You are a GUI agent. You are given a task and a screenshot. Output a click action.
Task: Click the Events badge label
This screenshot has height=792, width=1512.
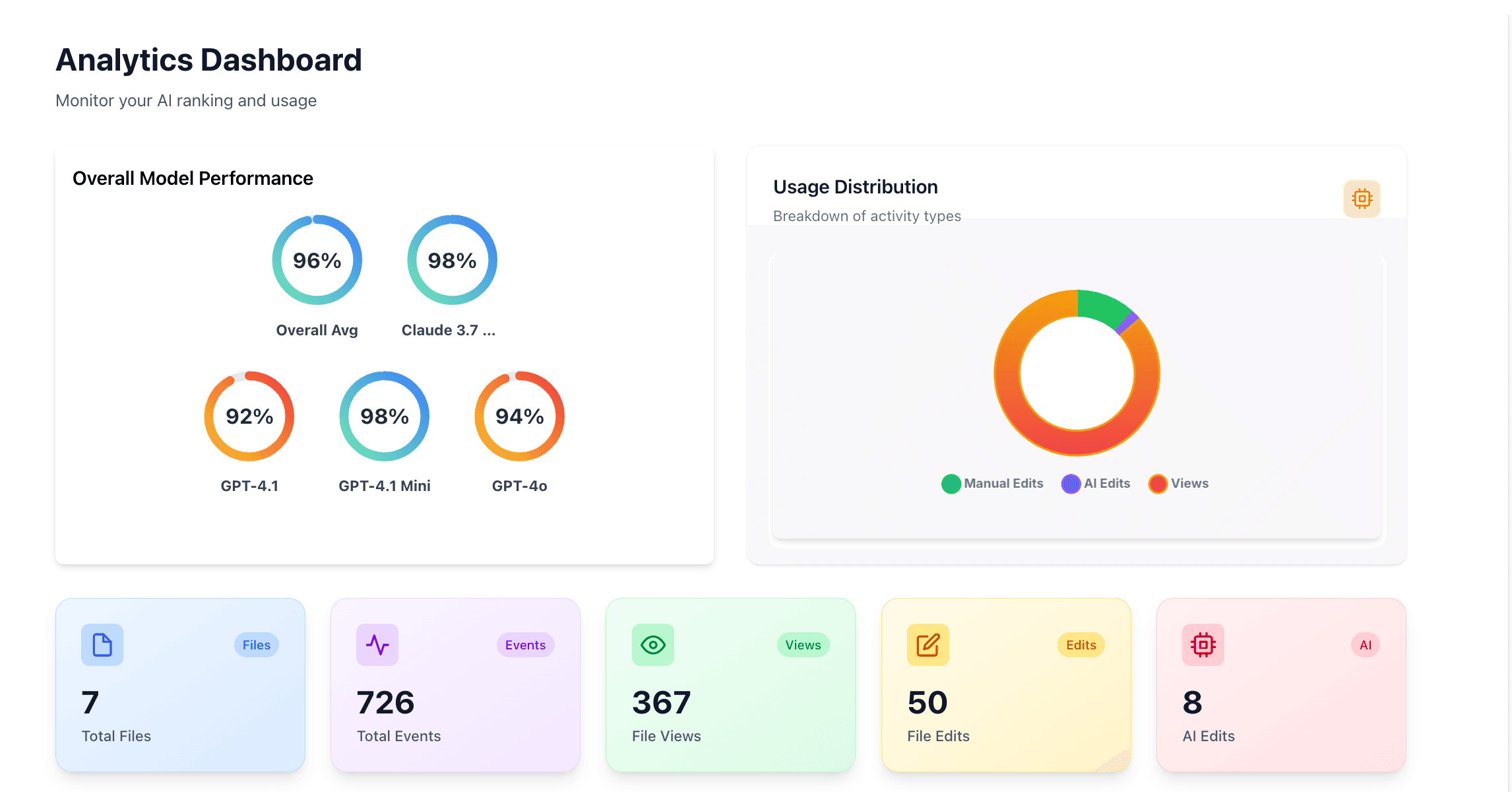click(x=525, y=645)
